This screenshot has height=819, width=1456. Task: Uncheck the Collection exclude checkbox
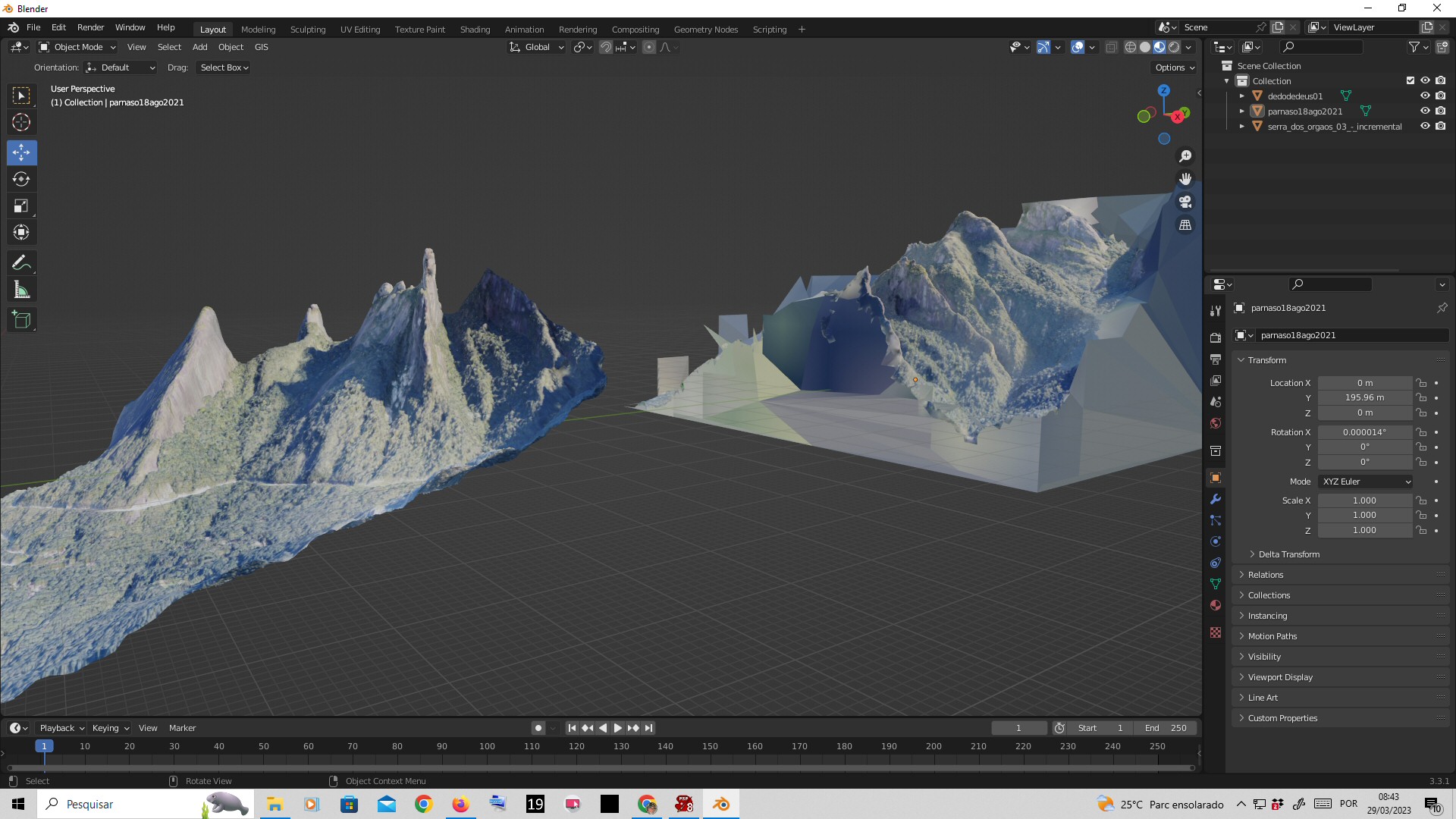click(x=1410, y=80)
